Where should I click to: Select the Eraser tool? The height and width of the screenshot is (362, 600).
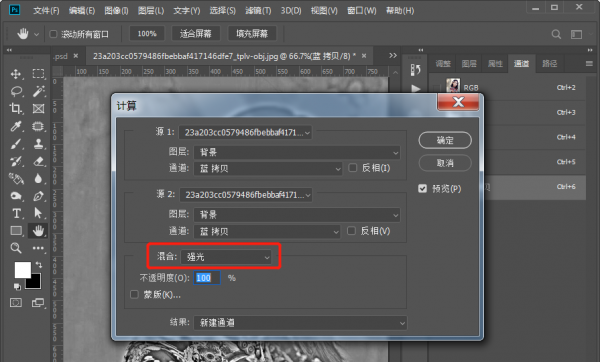tap(38, 161)
